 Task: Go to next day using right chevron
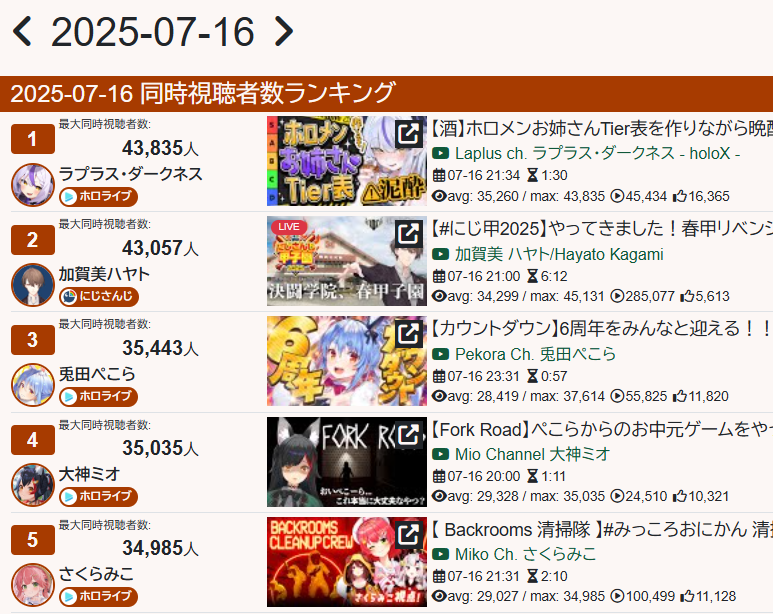283,32
